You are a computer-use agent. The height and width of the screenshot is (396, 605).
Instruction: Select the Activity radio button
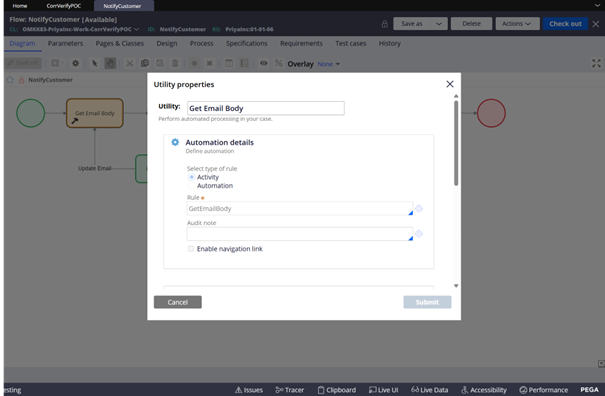pos(191,177)
